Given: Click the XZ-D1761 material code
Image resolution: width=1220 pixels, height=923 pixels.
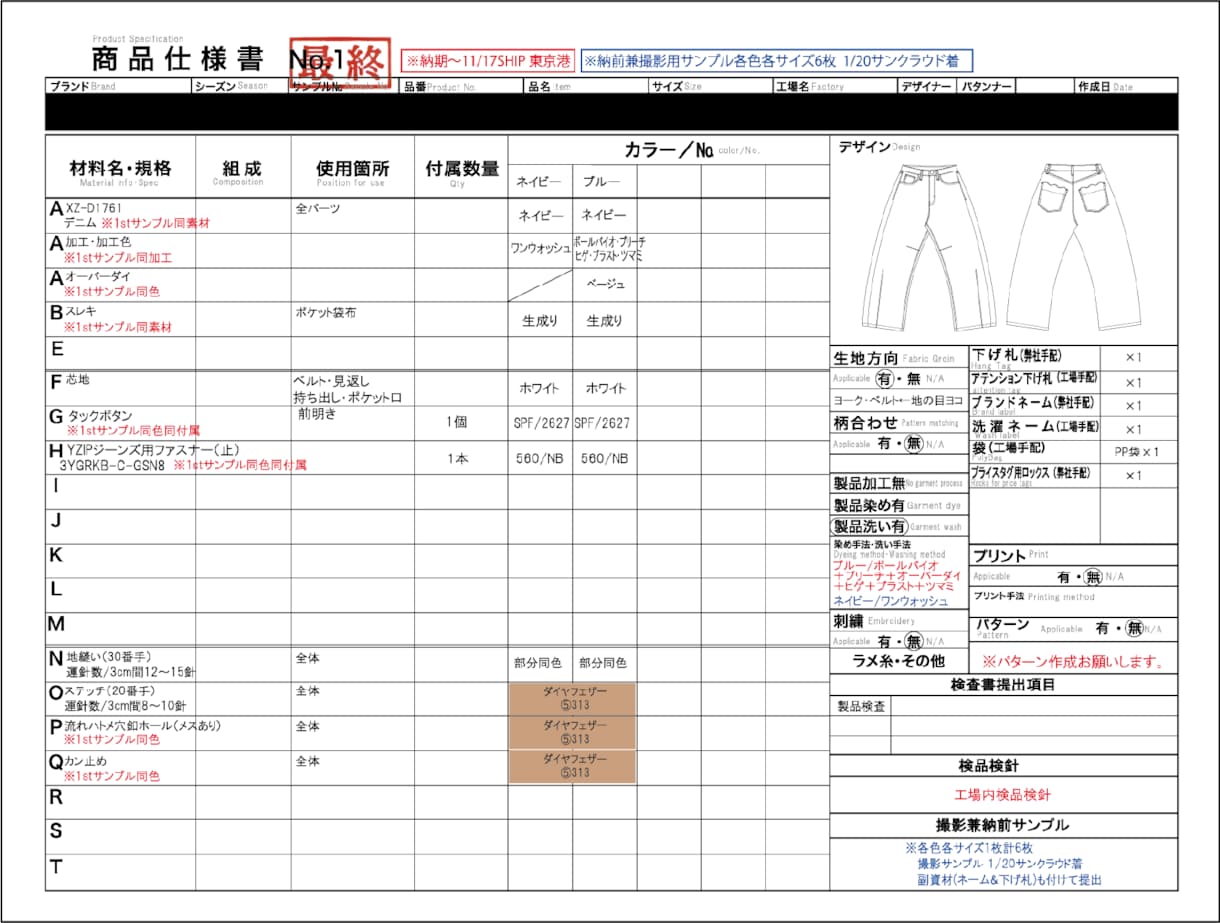Looking at the screenshot, I should point(92,208).
